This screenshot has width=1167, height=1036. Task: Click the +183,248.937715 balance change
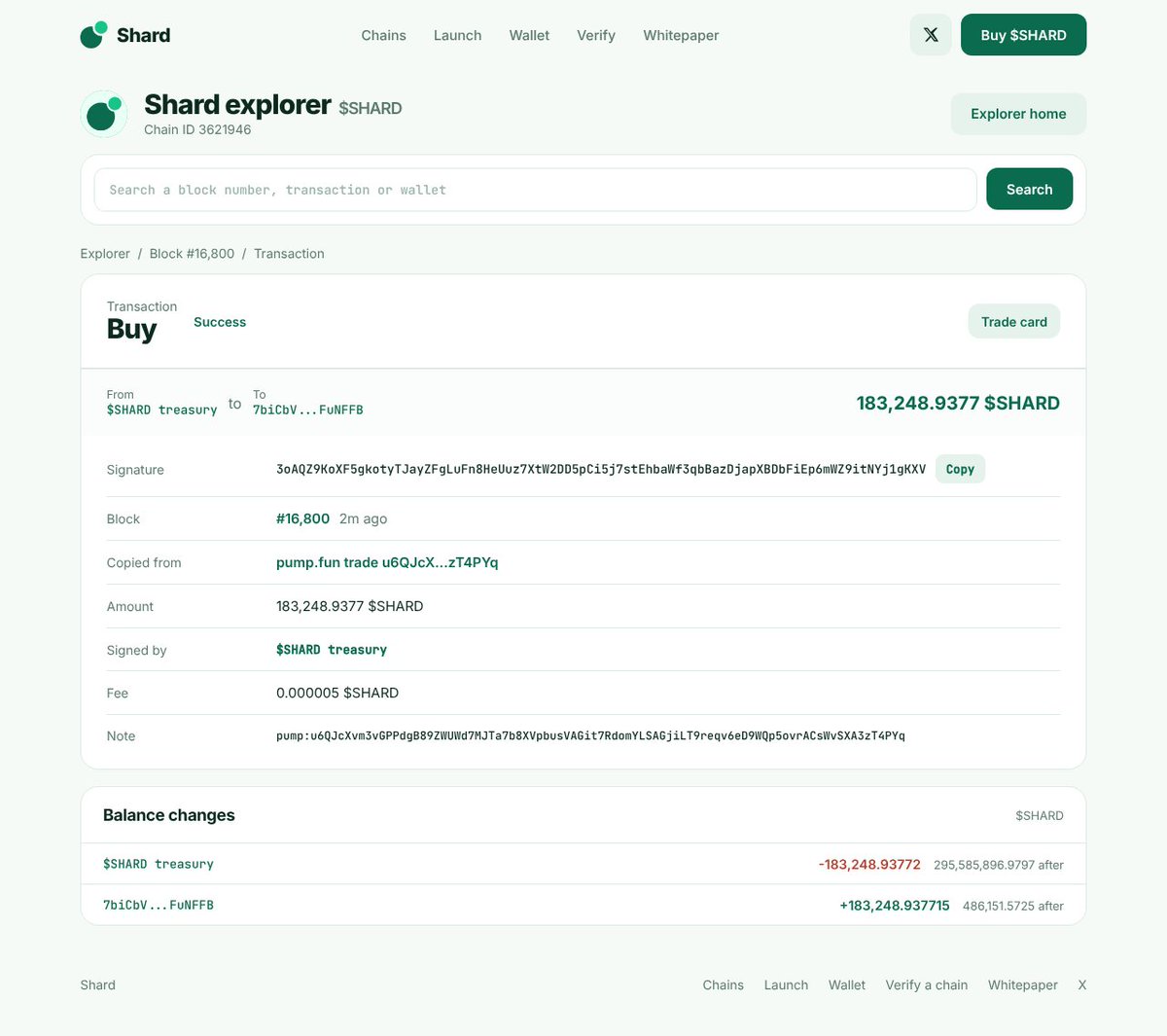(895, 905)
